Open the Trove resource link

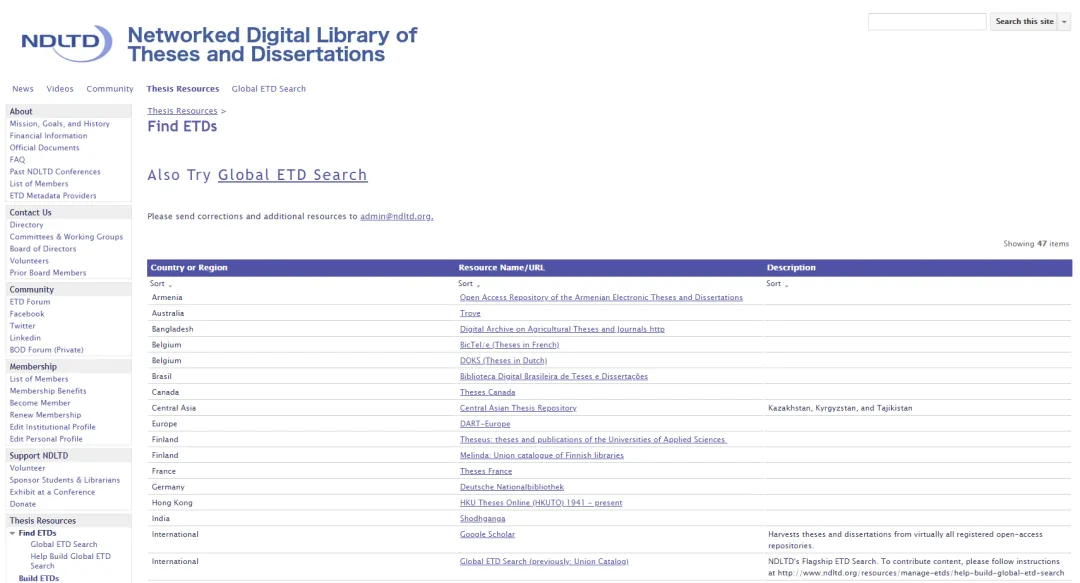[470, 314]
